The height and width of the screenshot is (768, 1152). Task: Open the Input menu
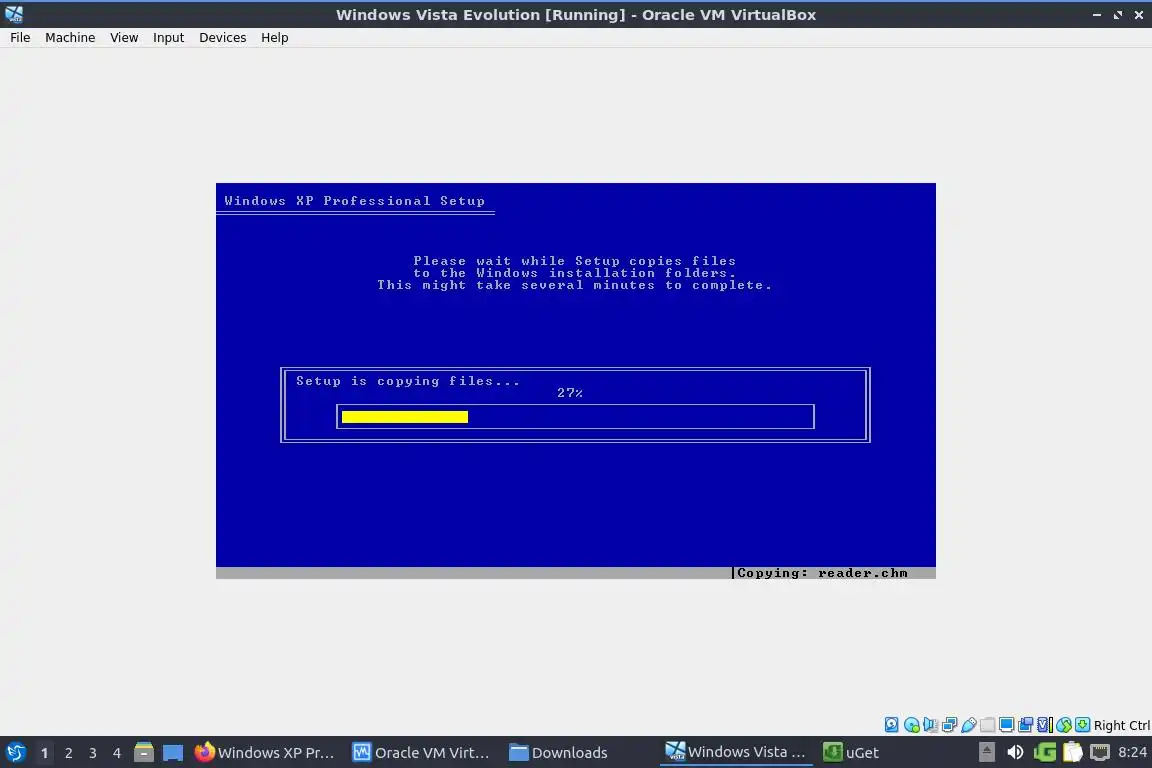coord(168,37)
